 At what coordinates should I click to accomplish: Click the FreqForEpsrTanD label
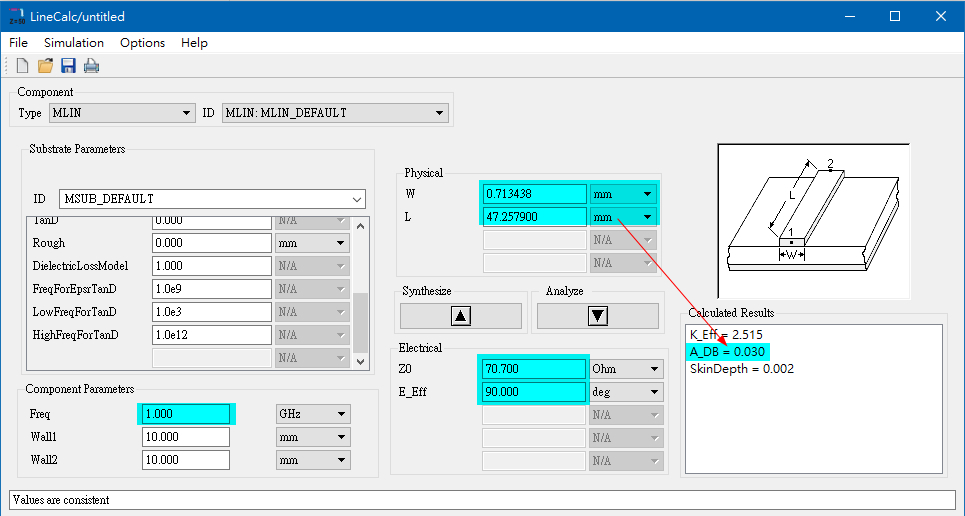(74, 289)
